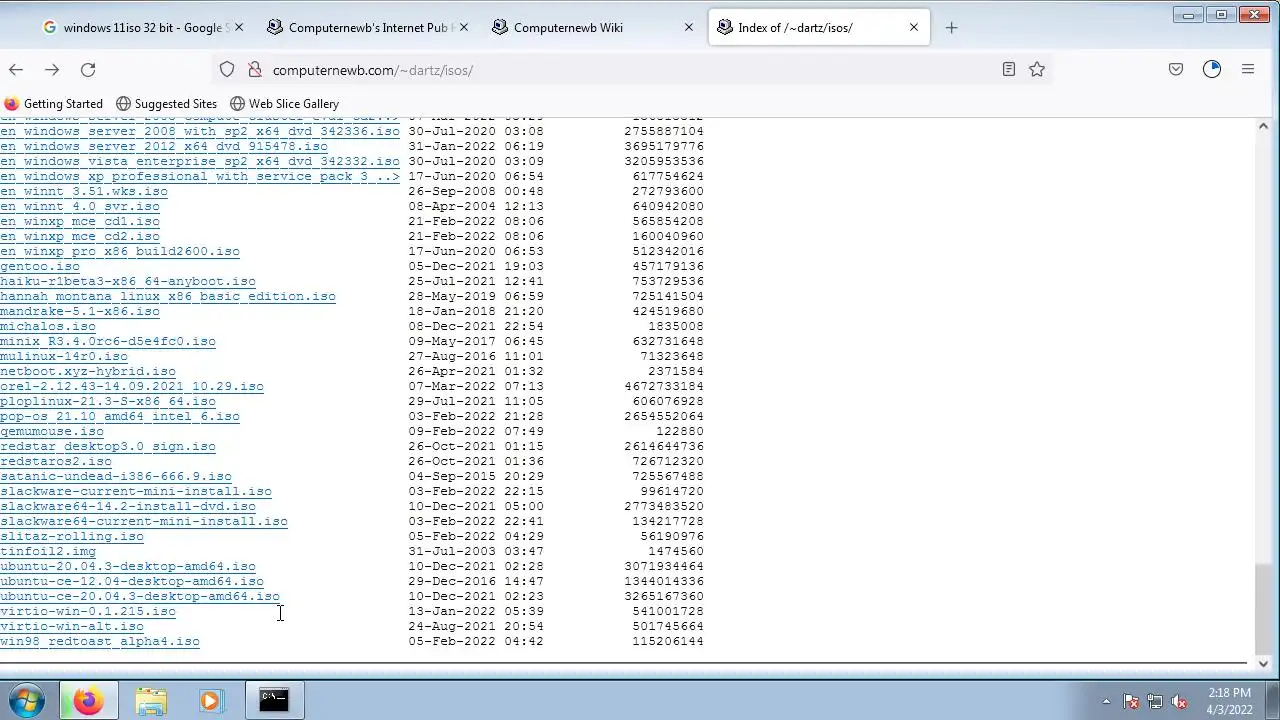The image size is (1280, 720).
Task: Open the mulinux-14r0.iso link
Action: click(x=64, y=356)
